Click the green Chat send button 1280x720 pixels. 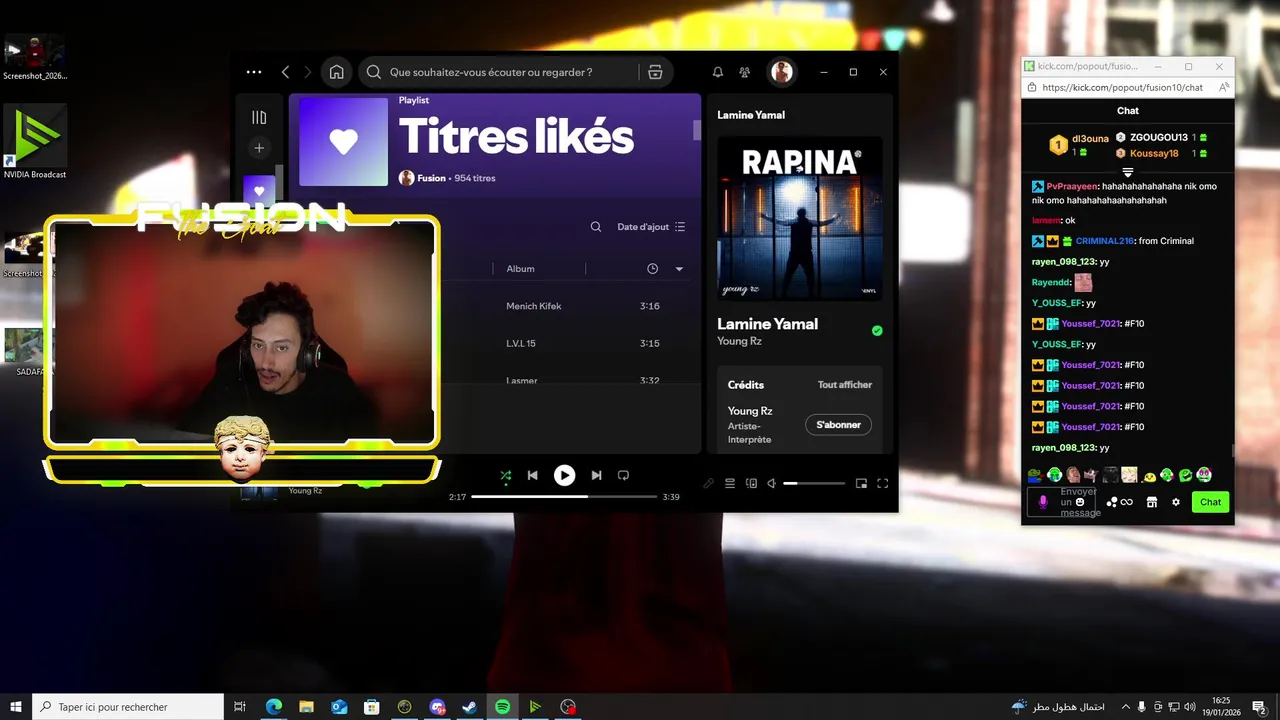point(1210,502)
